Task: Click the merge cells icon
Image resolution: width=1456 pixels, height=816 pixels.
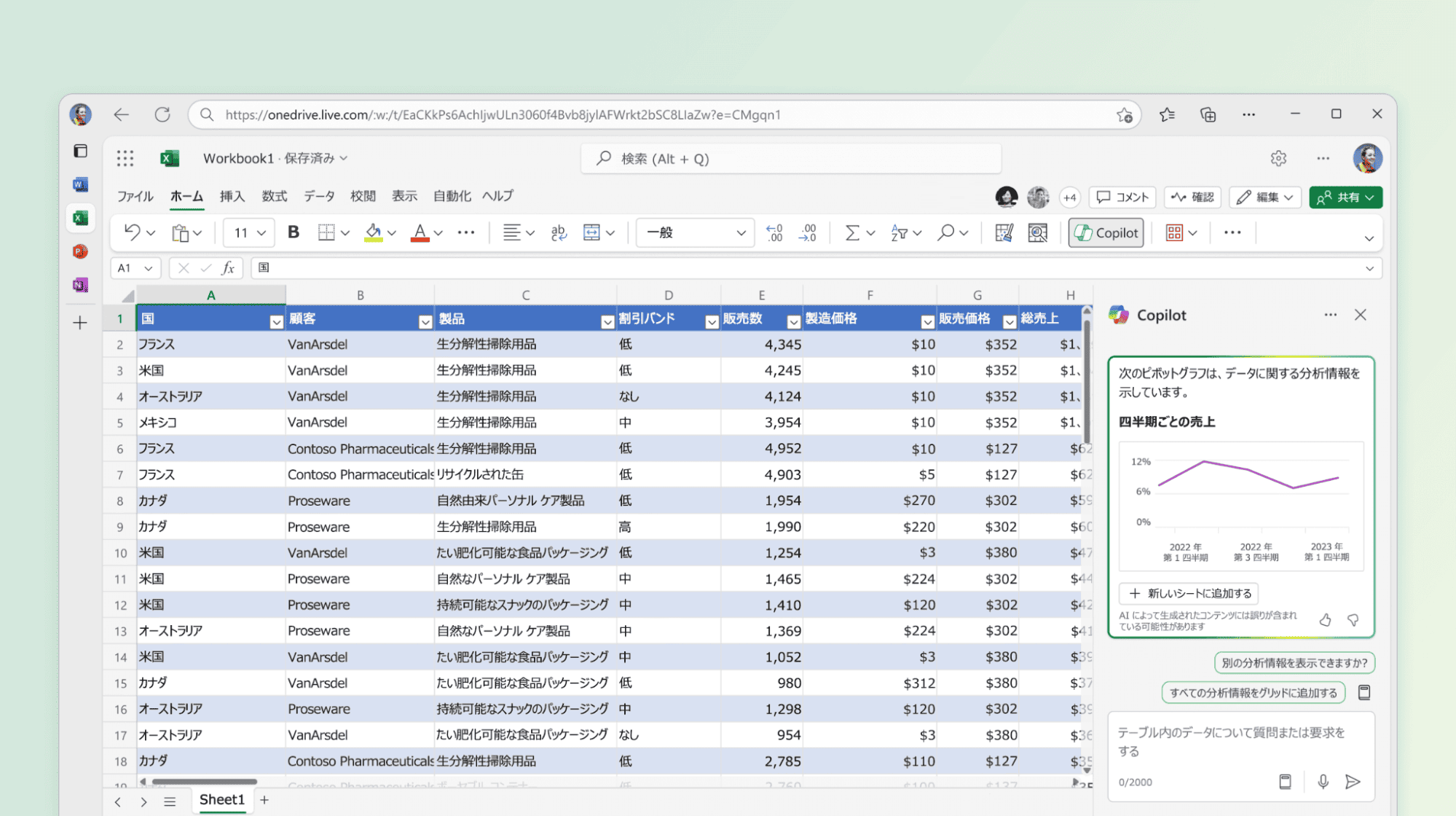Action: point(591,232)
